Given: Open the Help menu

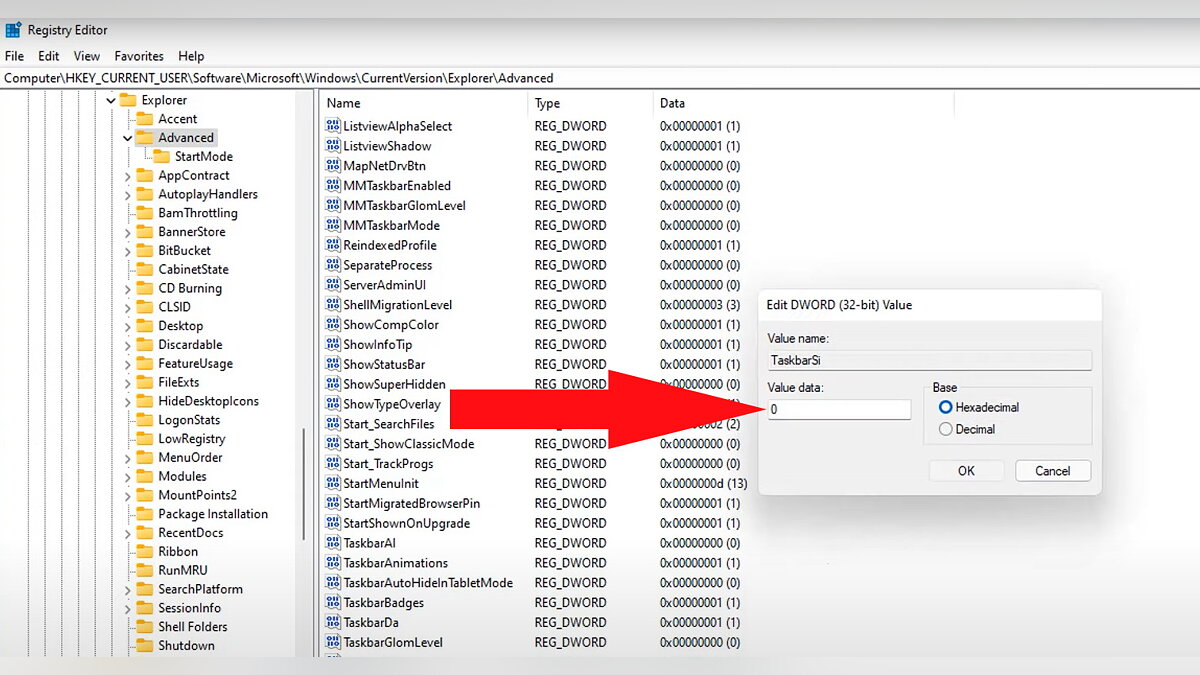Looking at the screenshot, I should click(191, 56).
